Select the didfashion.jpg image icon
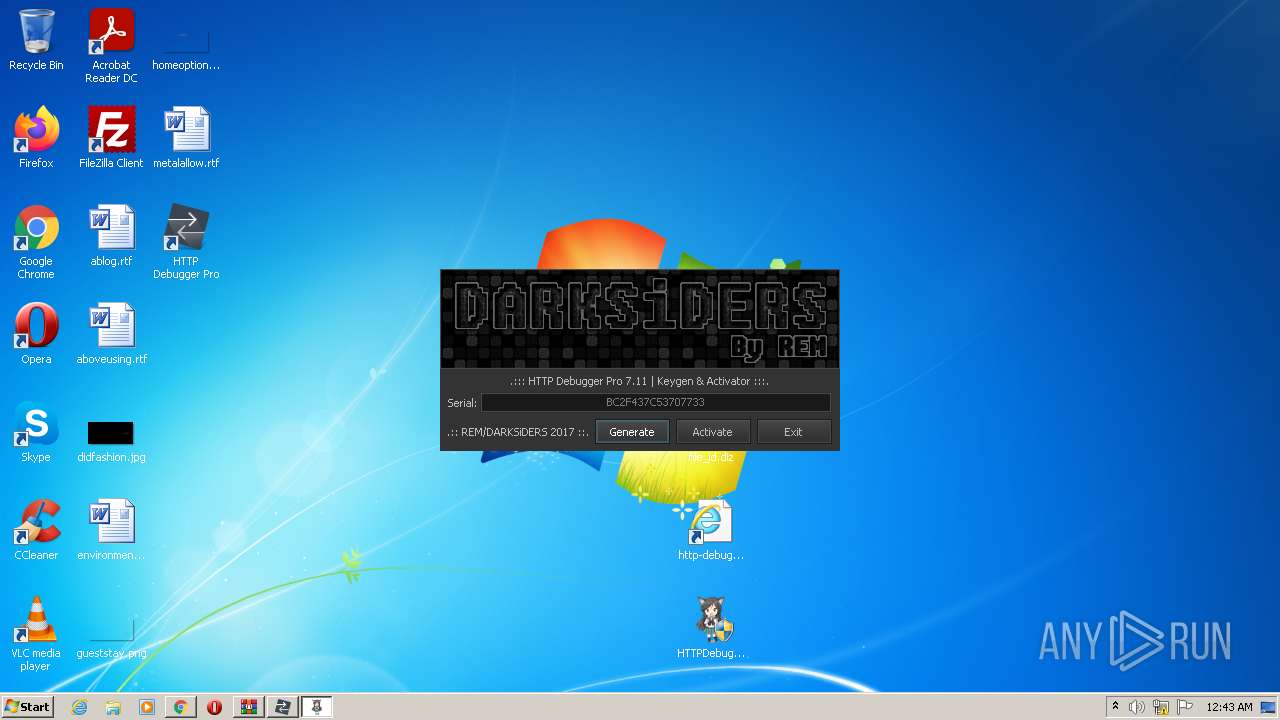The image size is (1280, 720). [111, 440]
